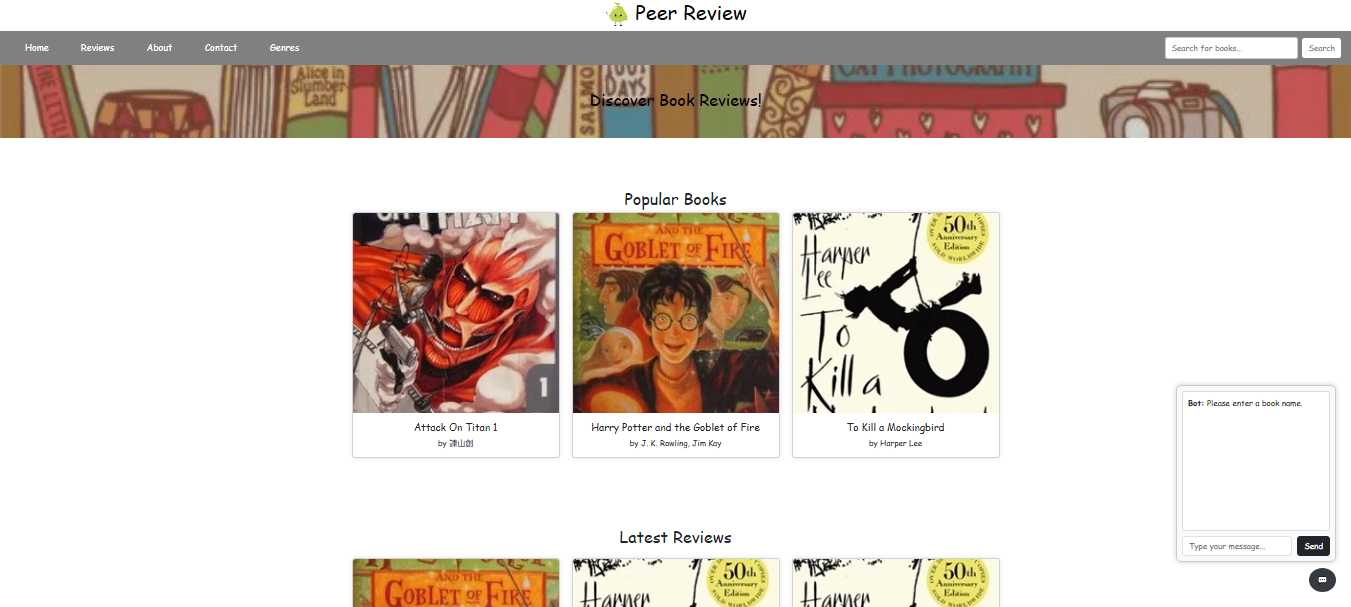Image resolution: width=1351 pixels, height=607 pixels.
Task: Click the Send chat button
Action: tap(1313, 546)
